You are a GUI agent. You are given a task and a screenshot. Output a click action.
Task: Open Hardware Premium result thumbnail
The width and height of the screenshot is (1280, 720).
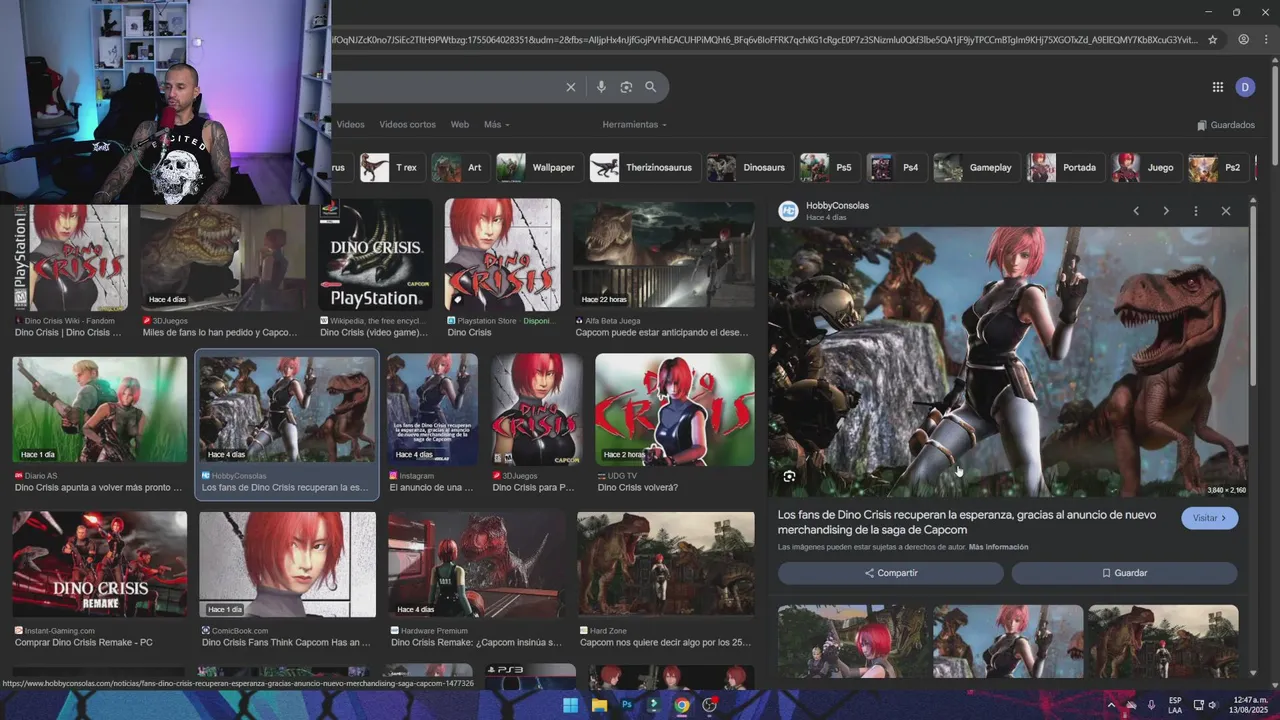[477, 564]
